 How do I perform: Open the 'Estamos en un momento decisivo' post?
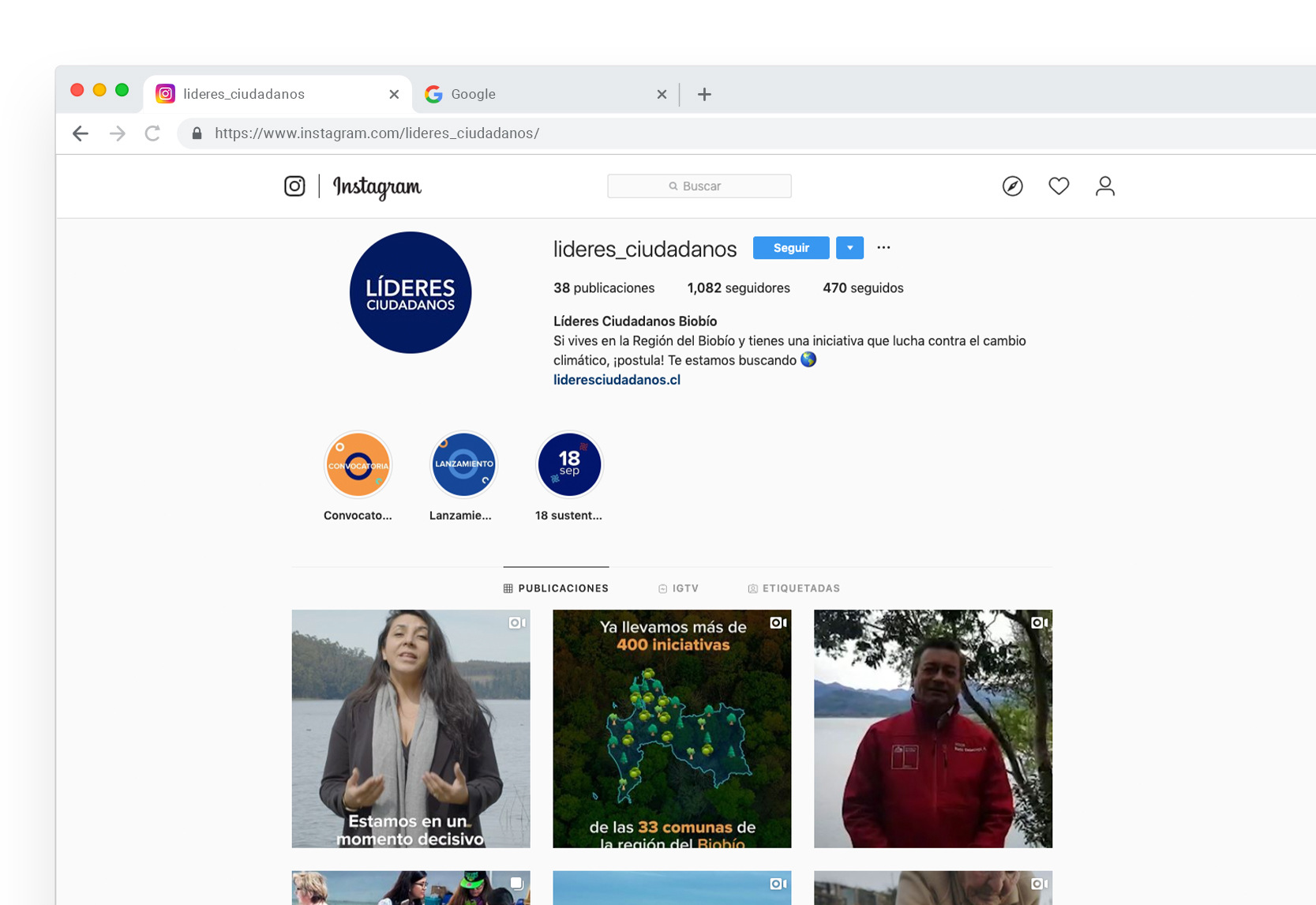pyautogui.click(x=411, y=729)
